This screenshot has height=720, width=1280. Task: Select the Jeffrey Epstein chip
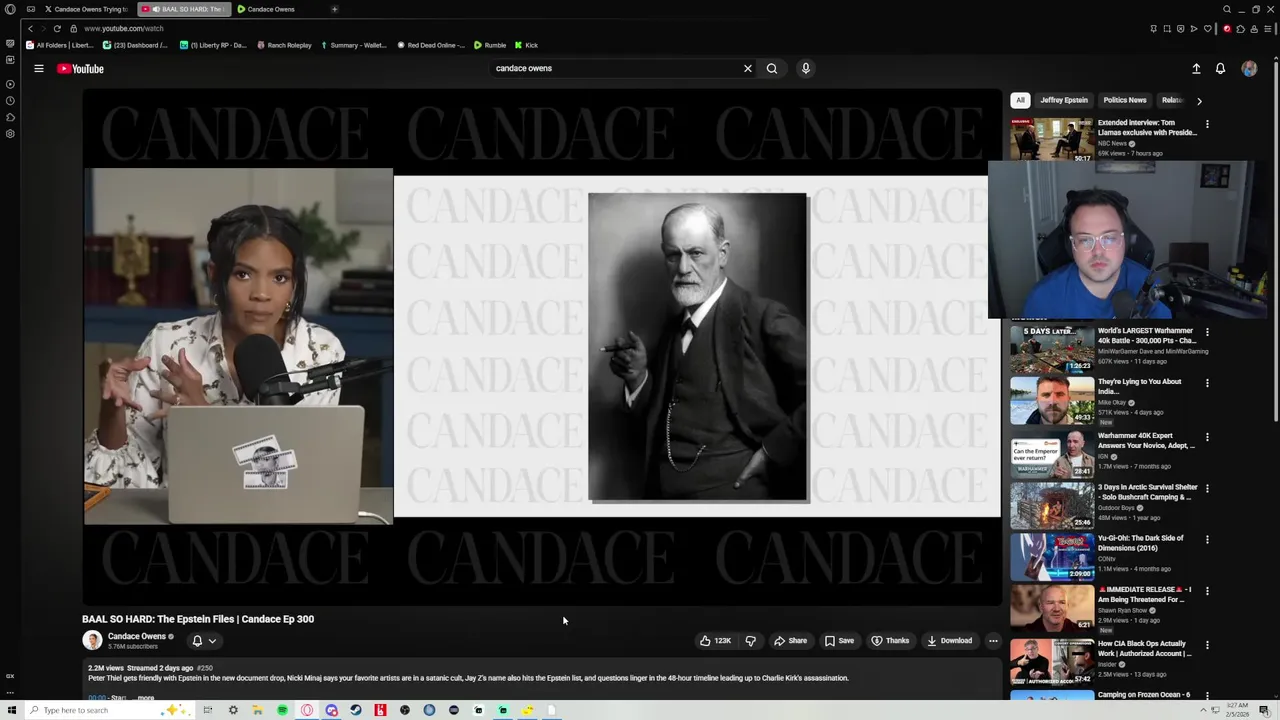[1064, 100]
